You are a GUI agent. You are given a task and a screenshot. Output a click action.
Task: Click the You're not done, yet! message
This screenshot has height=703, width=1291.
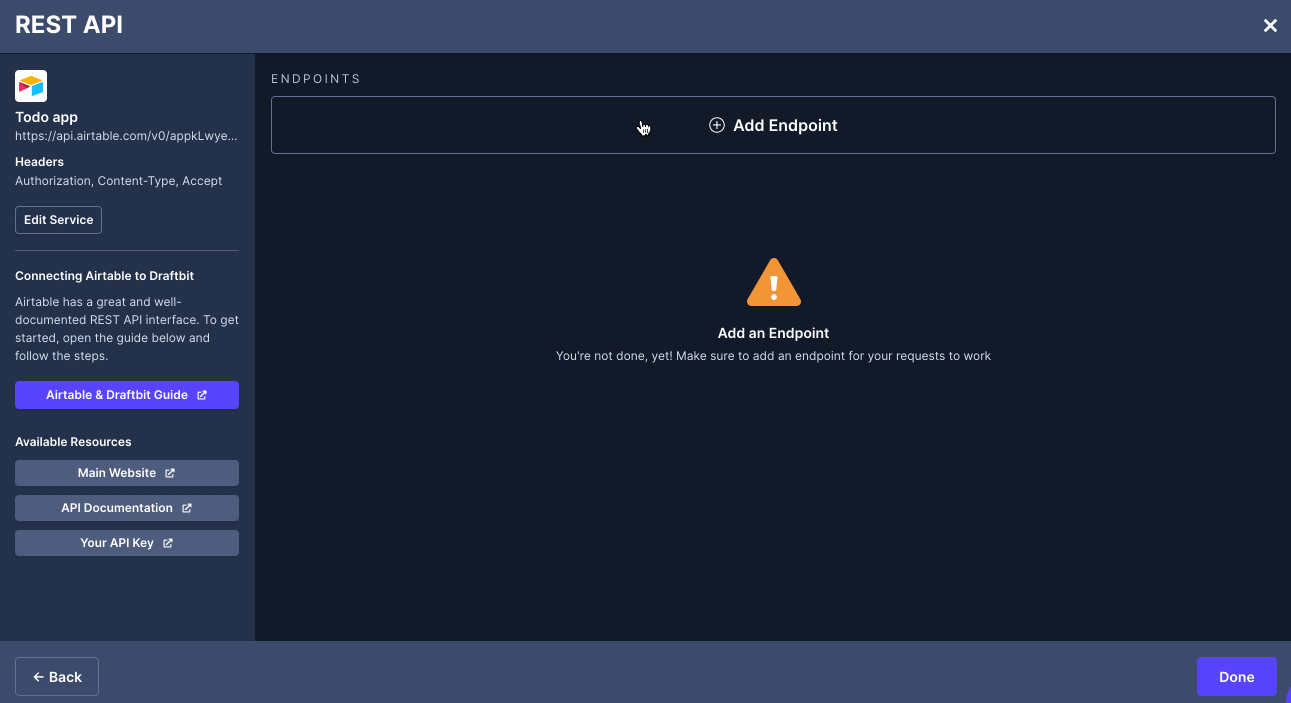(774, 356)
